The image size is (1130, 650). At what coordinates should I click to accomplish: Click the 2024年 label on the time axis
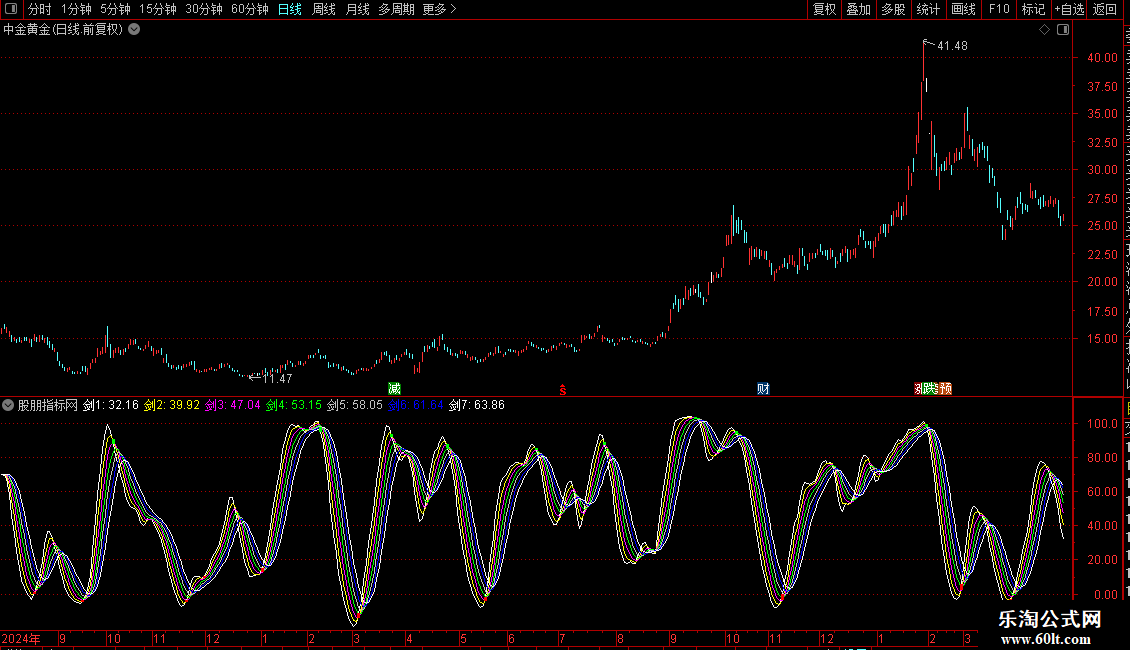click(21, 638)
